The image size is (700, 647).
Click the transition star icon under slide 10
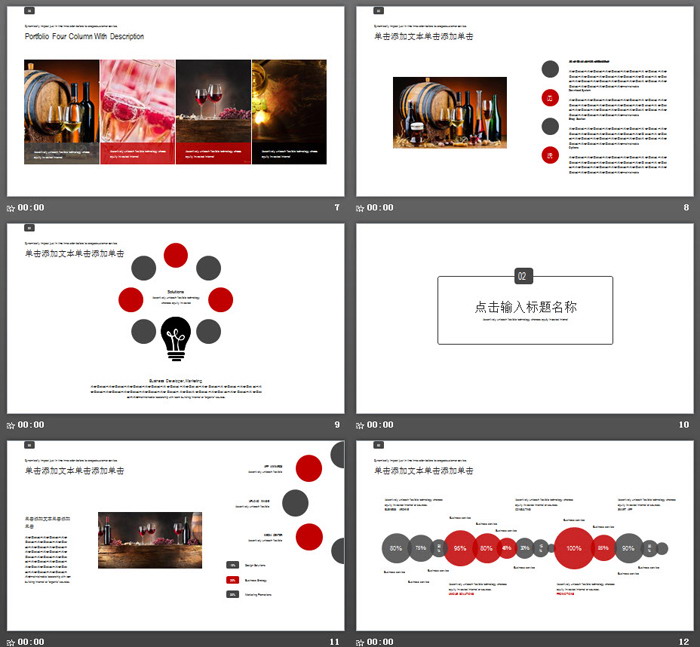click(361, 425)
